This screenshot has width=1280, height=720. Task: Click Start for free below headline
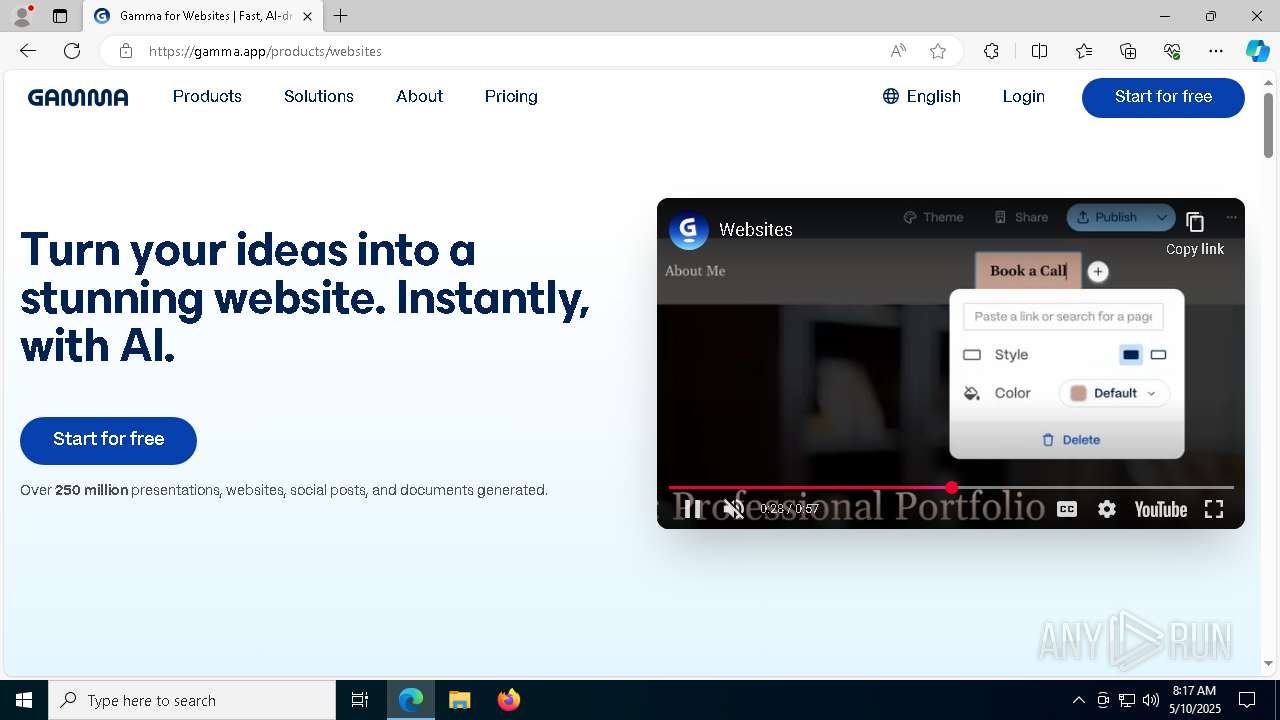point(108,440)
